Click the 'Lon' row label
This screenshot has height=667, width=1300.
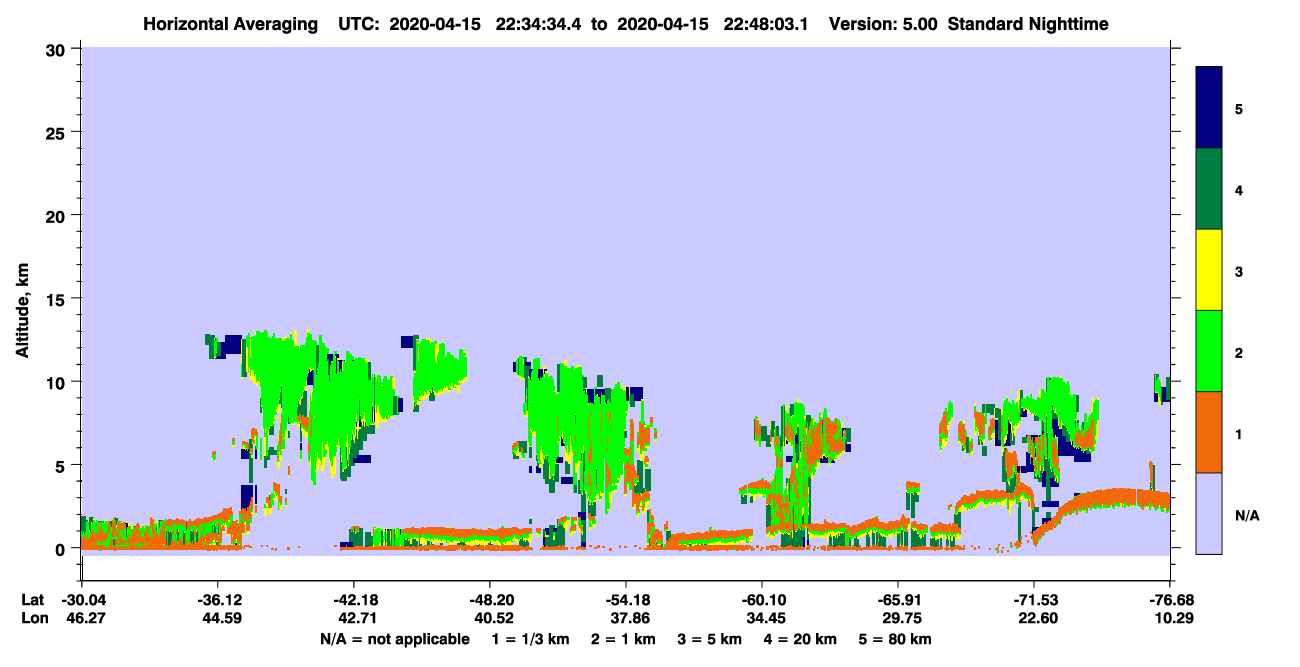click(33, 619)
